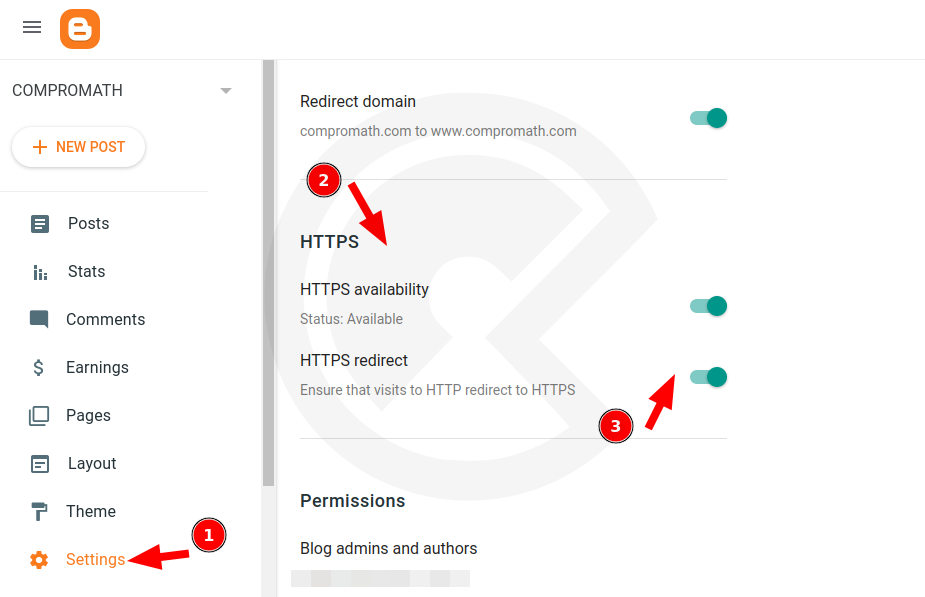Open Theme using the paint roller icon
This screenshot has height=597, width=925.
[x=39, y=511]
